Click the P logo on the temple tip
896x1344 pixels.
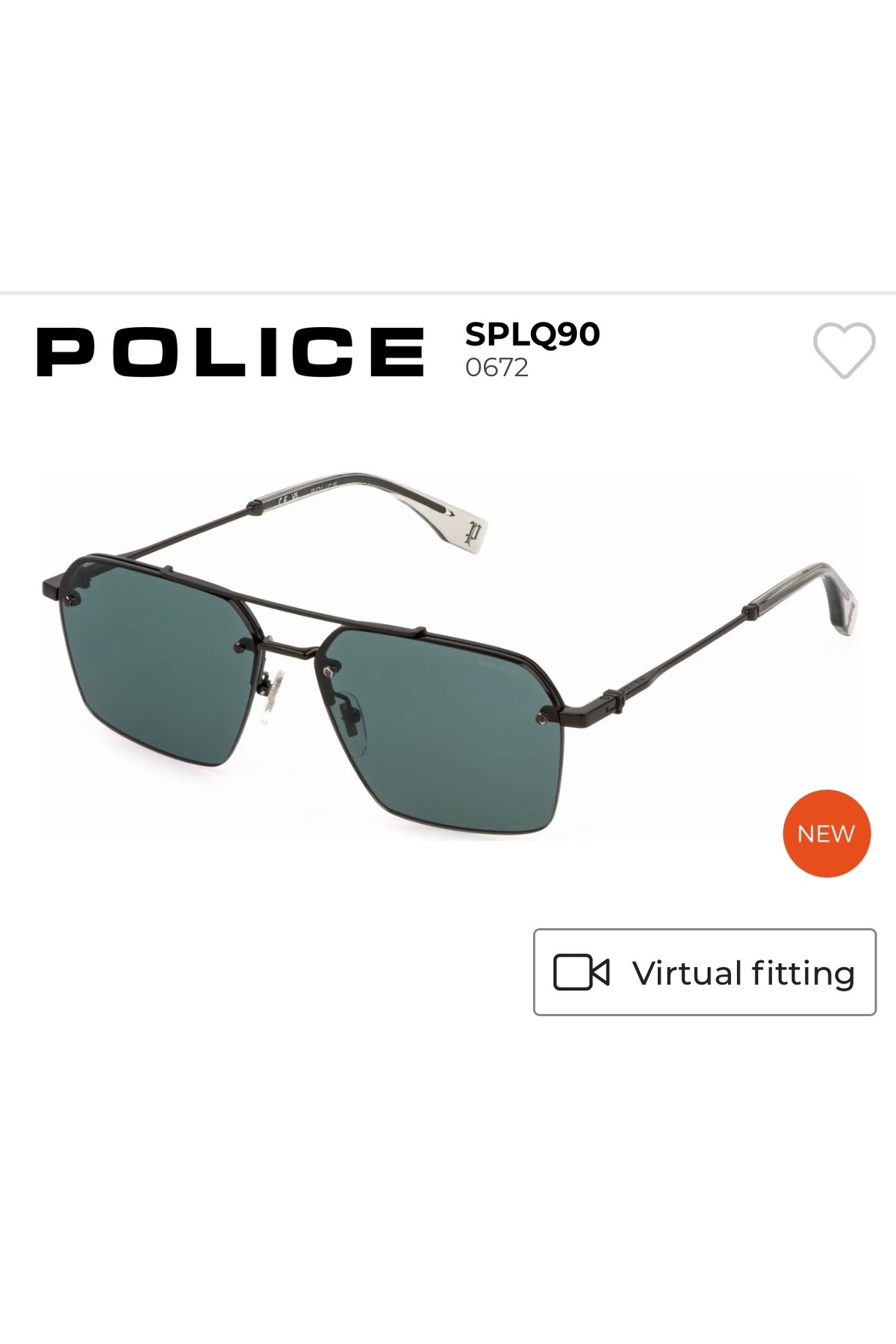click(x=470, y=534)
